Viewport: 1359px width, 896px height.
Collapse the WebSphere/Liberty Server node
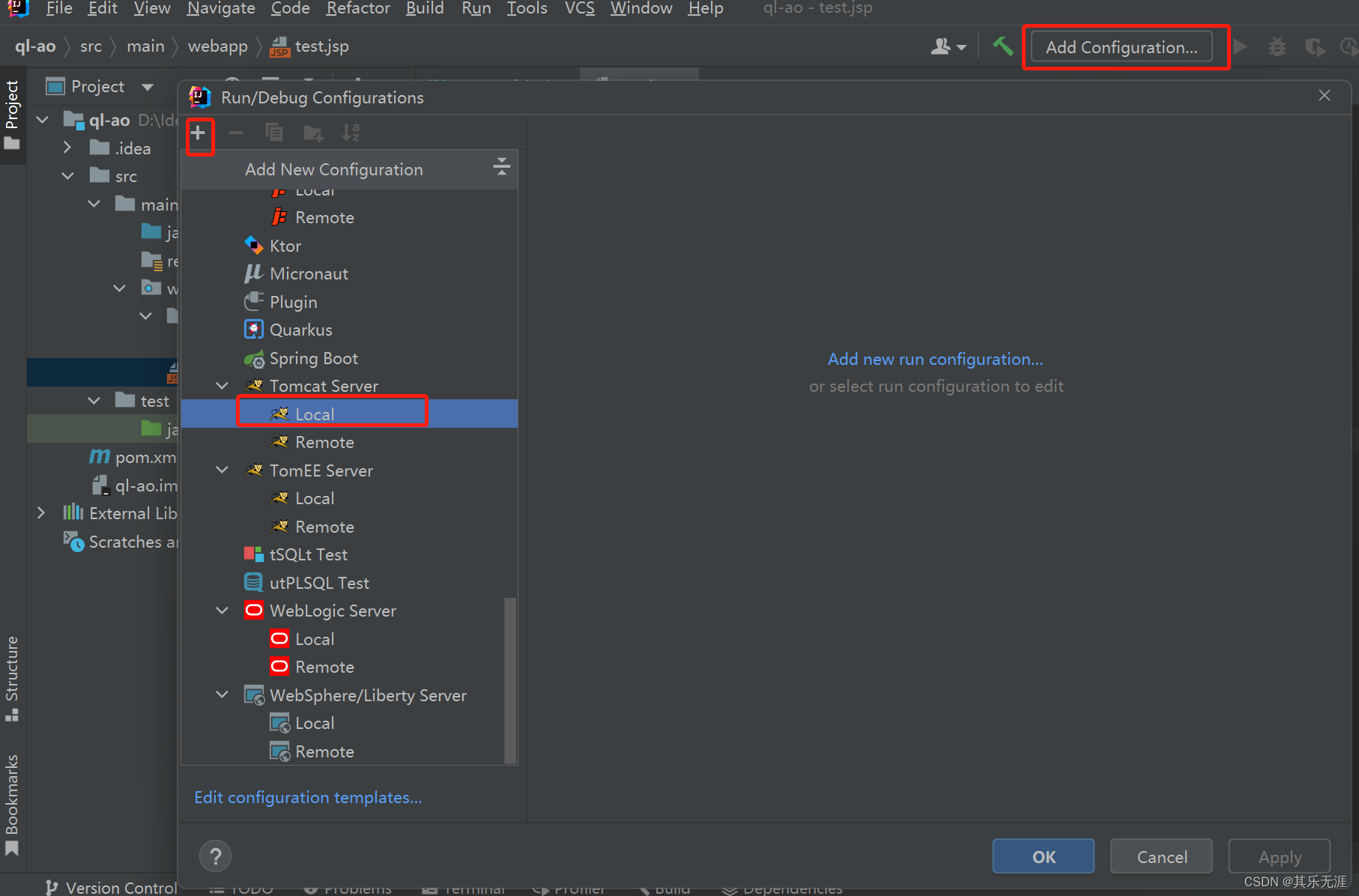click(x=223, y=695)
